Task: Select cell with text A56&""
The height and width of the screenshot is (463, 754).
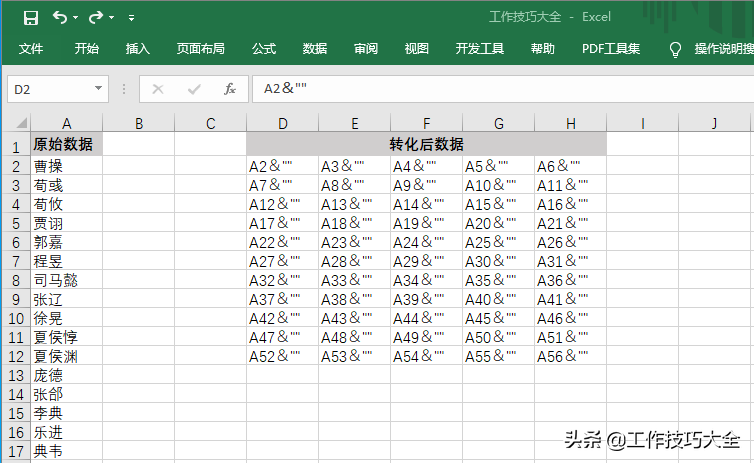Action: pos(570,356)
